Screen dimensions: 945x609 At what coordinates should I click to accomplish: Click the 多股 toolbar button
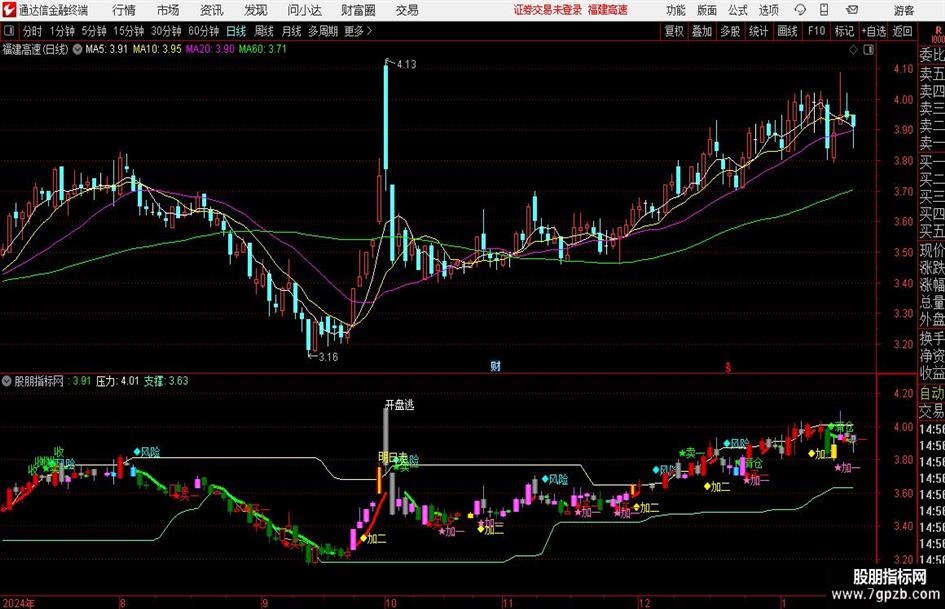730,31
